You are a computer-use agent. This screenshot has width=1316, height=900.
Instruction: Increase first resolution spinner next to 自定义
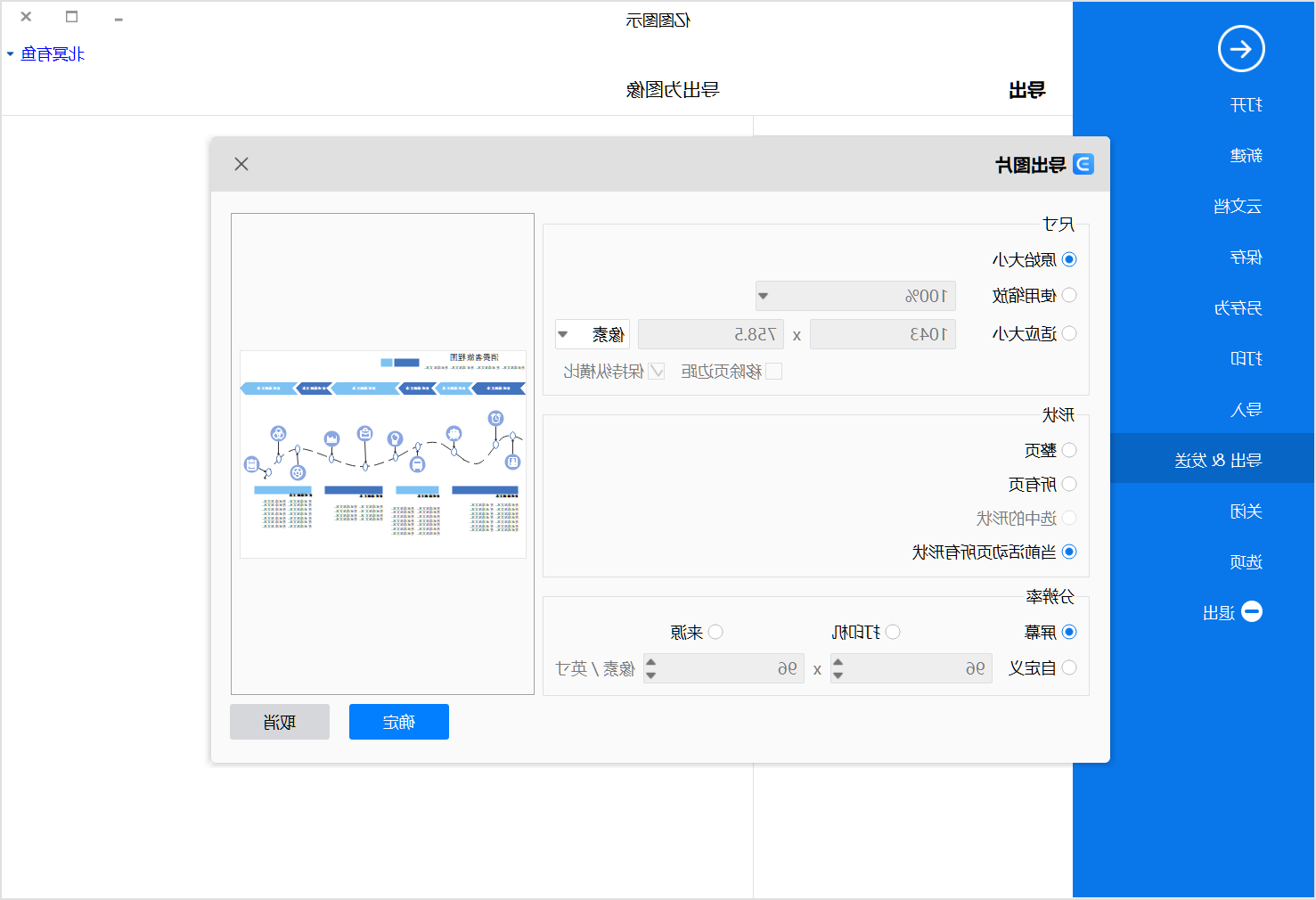[x=838, y=662]
